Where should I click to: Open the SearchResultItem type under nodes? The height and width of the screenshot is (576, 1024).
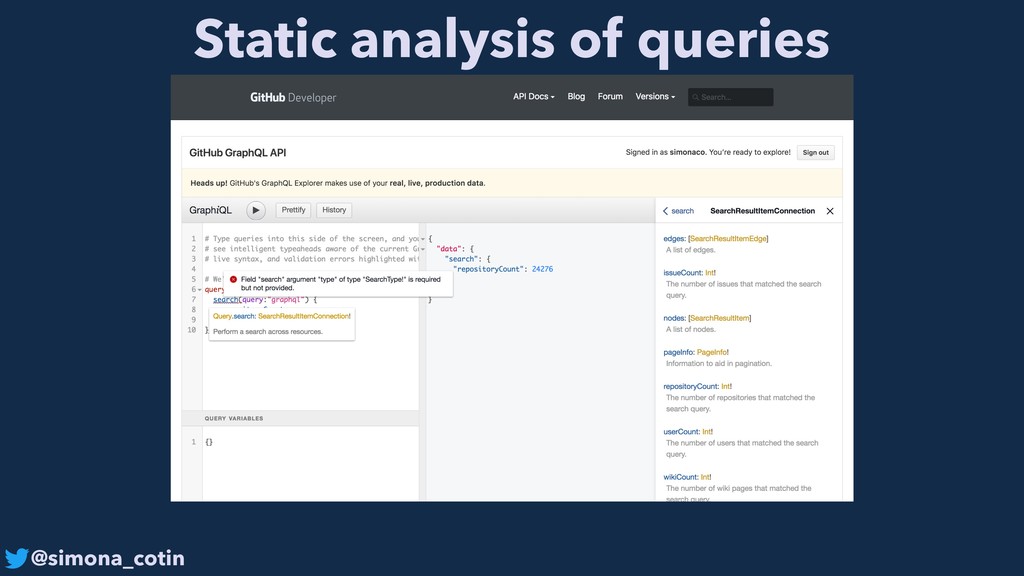[719, 318]
